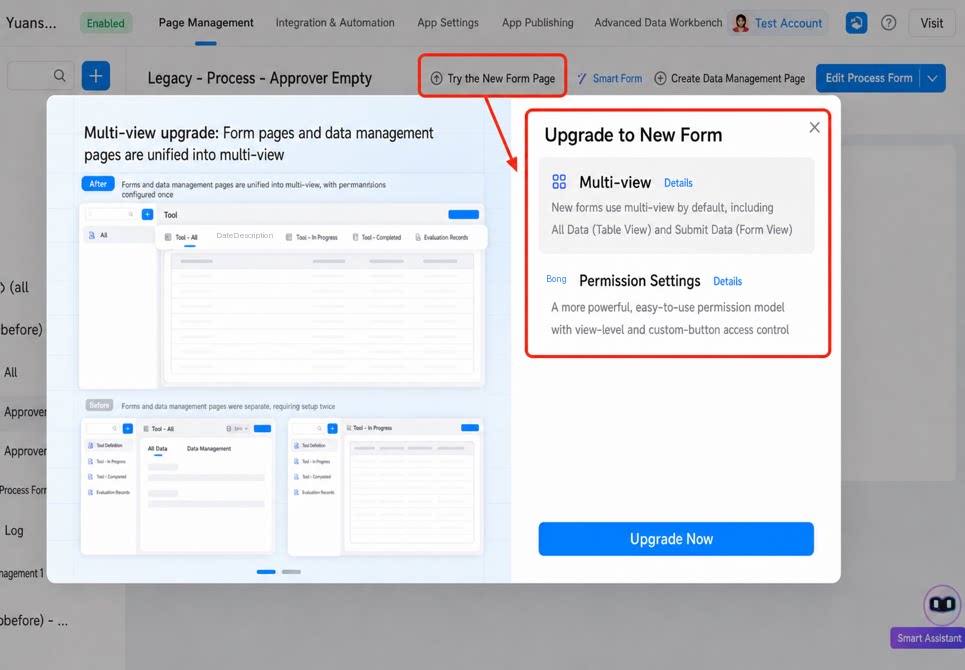Switch to the App Settings tab
This screenshot has height=670, width=965.
(x=448, y=23)
